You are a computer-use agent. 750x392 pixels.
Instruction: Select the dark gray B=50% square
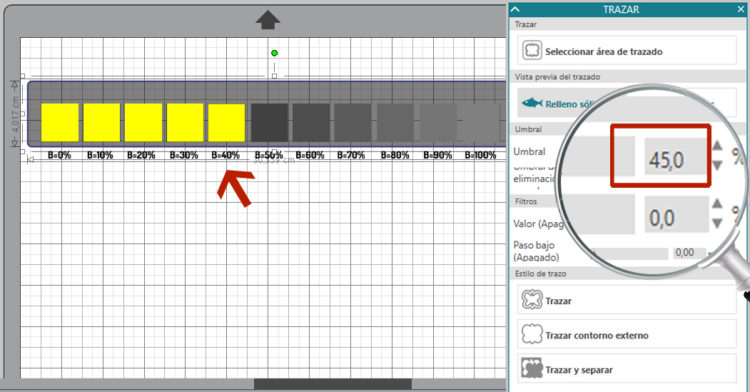coord(269,122)
